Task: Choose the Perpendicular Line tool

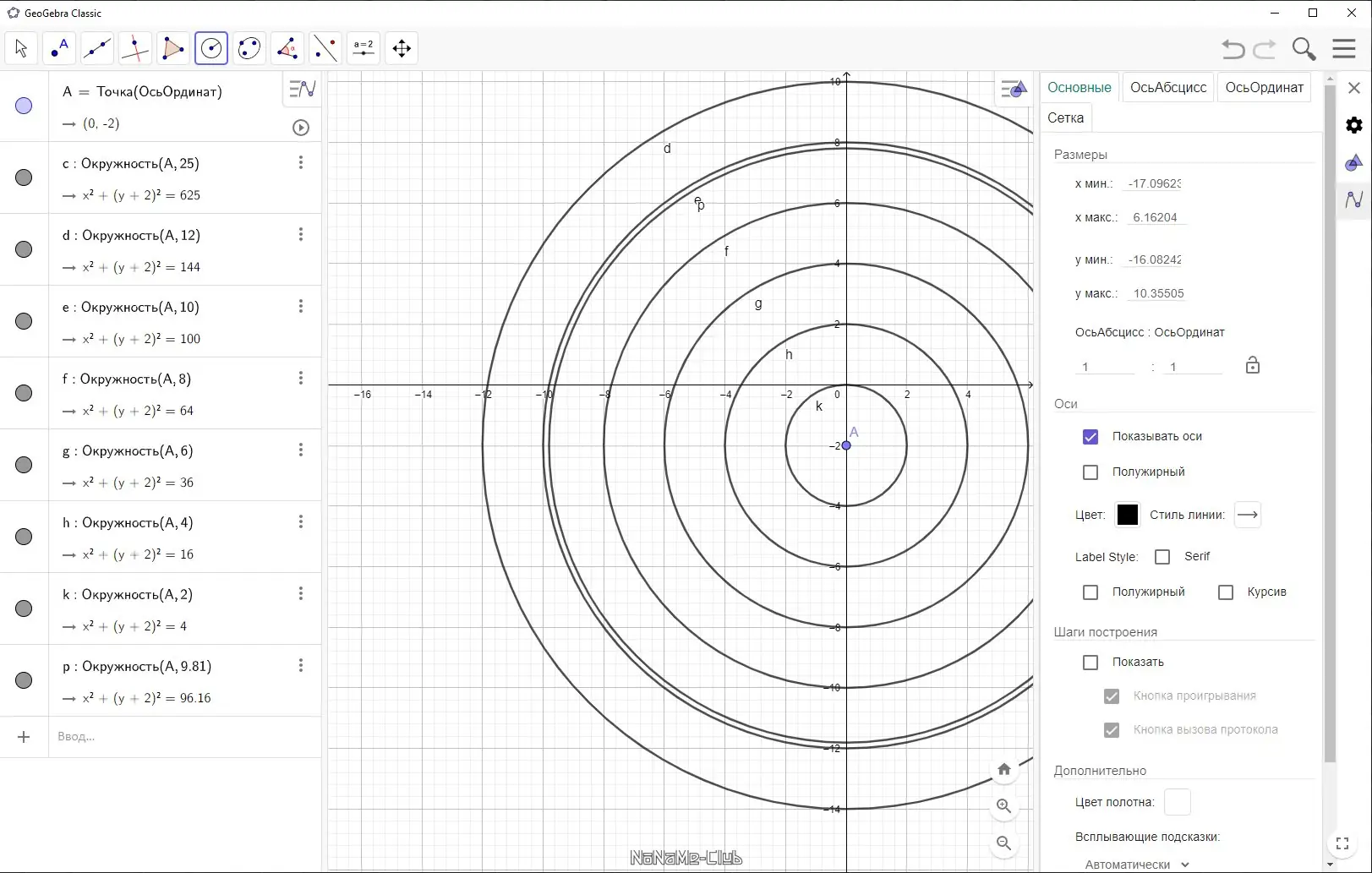Action: pos(135,49)
